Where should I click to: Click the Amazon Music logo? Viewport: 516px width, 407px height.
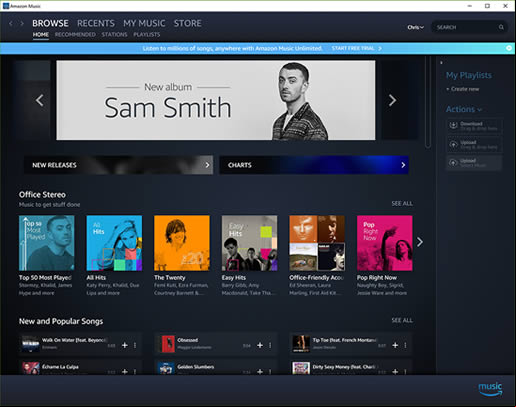click(490, 389)
